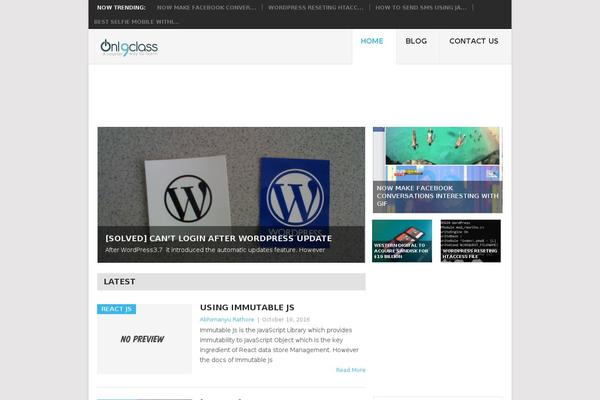Click excerpt After WordPress3.7 it introduced
This screenshot has width=600, height=400.
pos(215,250)
